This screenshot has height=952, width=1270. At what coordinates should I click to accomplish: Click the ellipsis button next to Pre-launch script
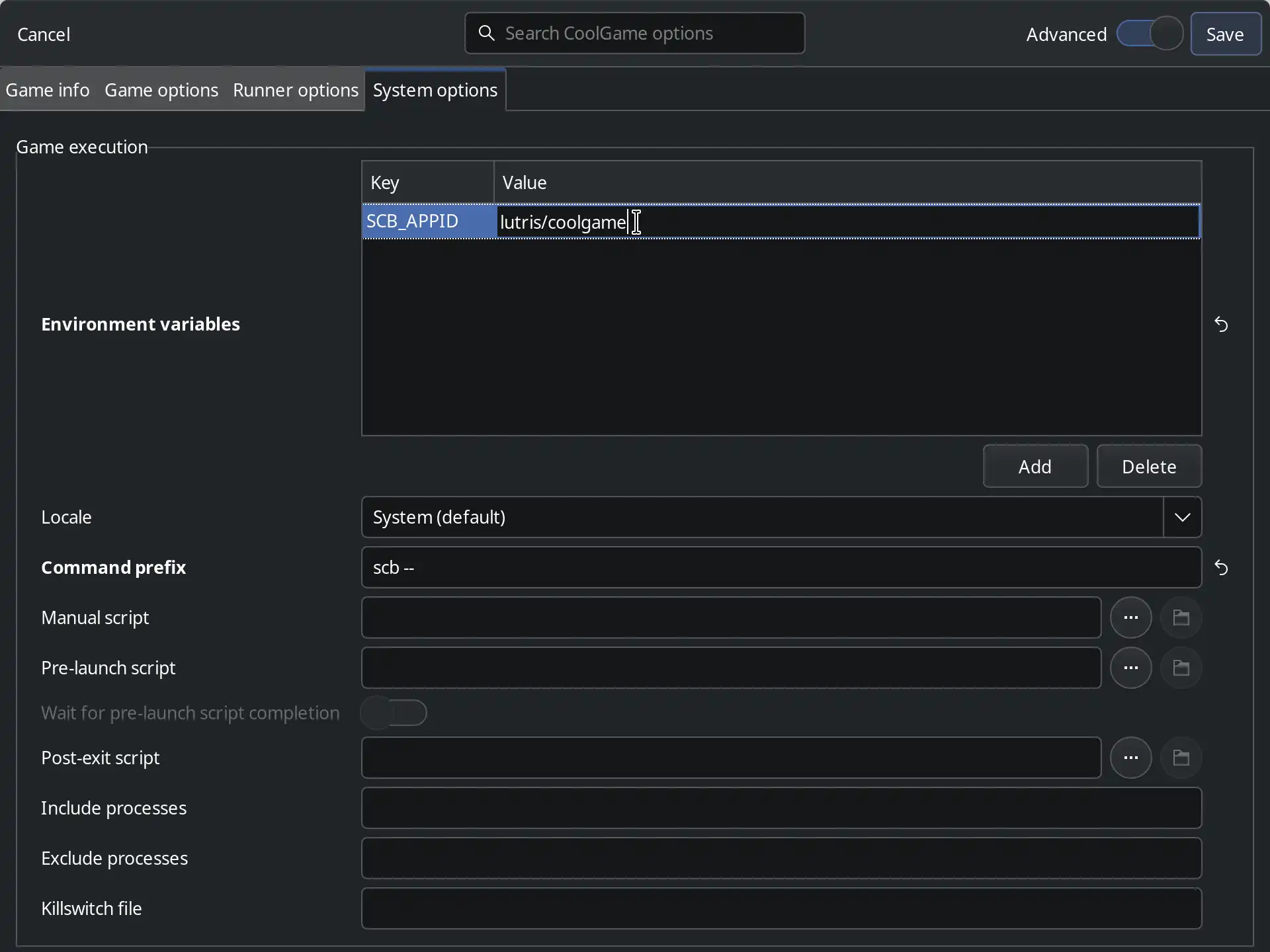(1130, 668)
